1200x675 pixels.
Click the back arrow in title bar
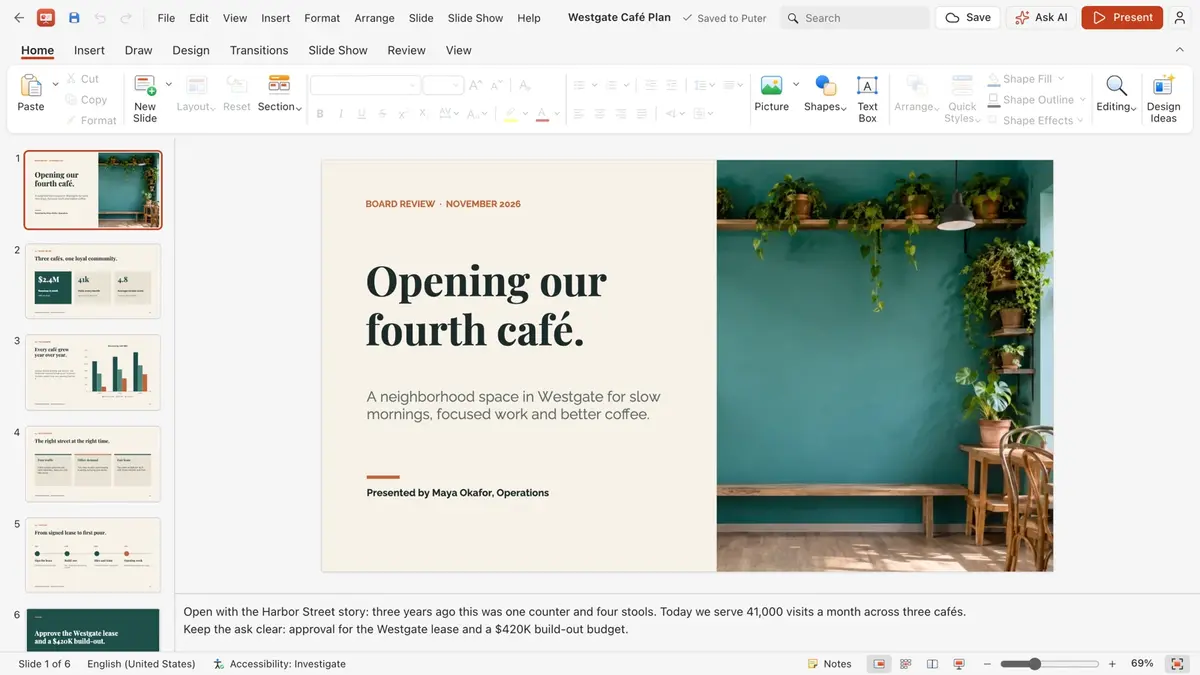(19, 18)
